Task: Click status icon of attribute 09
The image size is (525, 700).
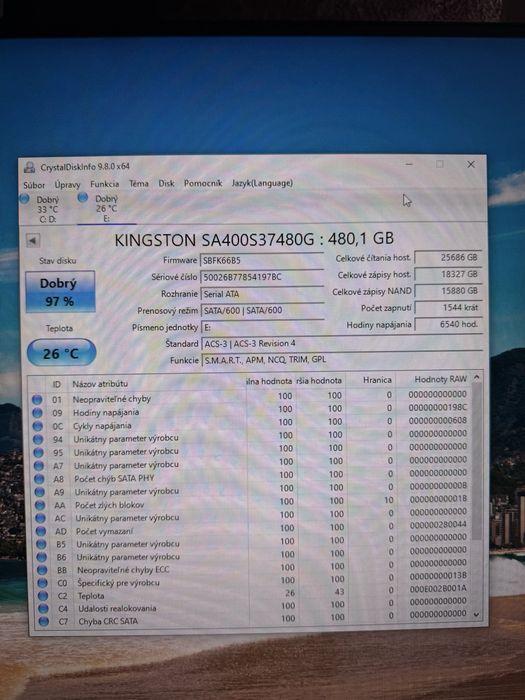Action: (38, 413)
